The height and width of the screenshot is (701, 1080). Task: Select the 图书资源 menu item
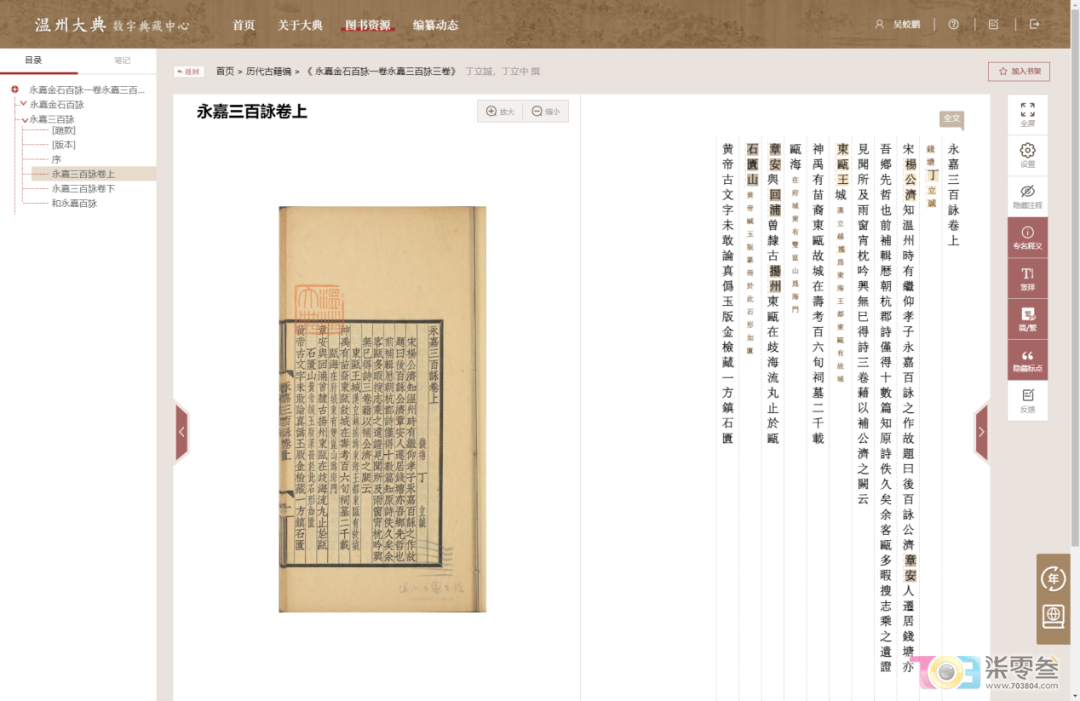[x=368, y=25]
